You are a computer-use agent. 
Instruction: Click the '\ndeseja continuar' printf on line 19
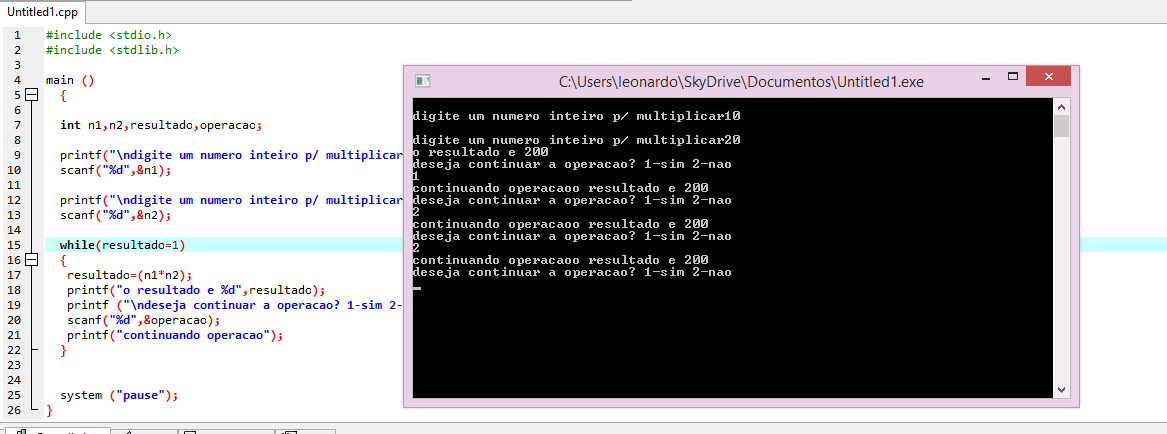(234, 305)
